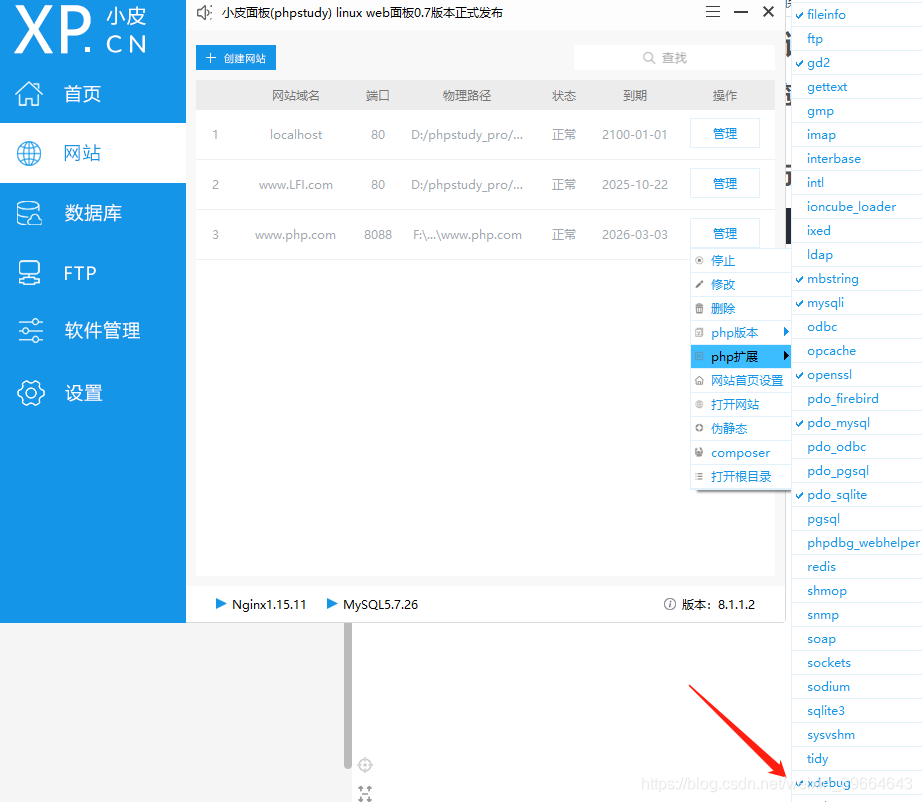Open the 数据库 sidebar section

pyautogui.click(x=93, y=213)
